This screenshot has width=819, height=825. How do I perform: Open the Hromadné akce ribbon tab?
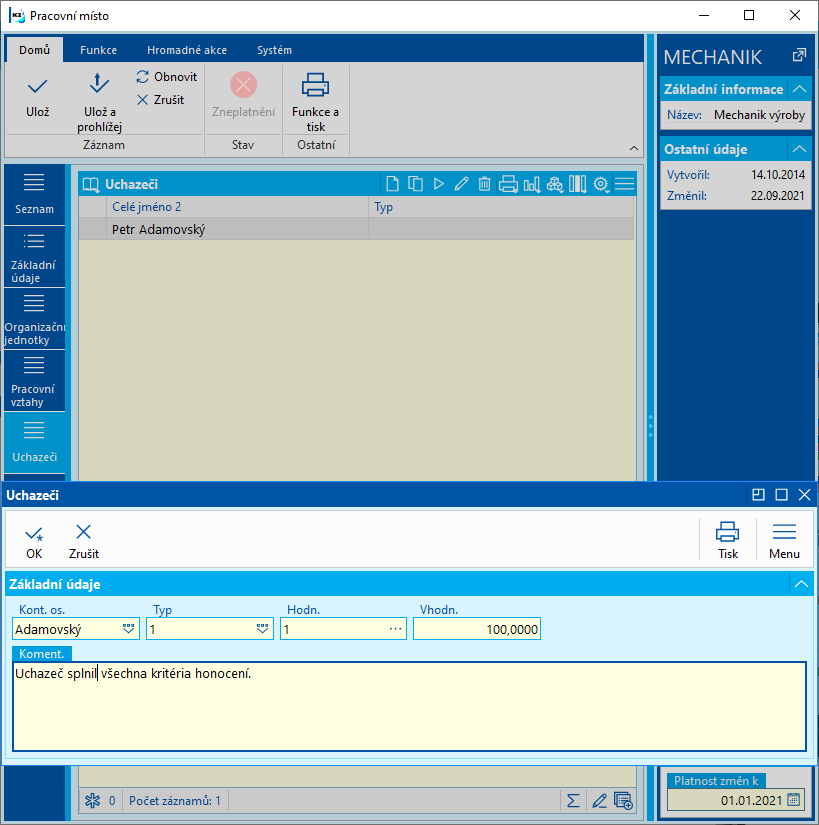coord(187,50)
